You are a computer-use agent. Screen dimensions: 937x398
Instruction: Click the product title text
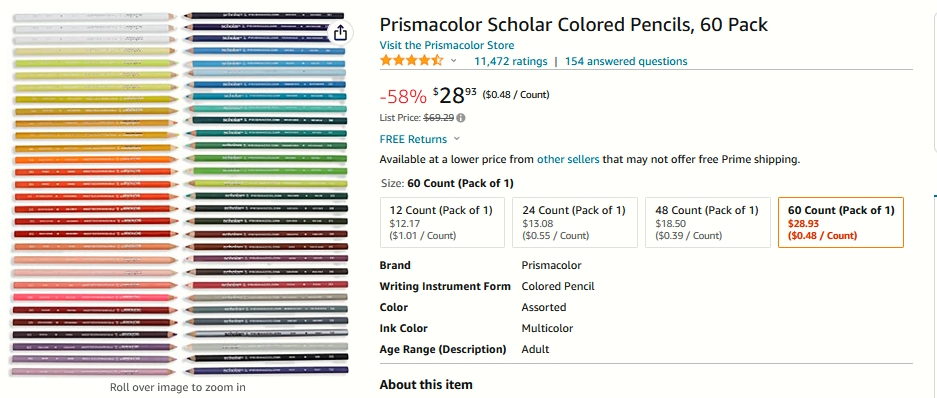coord(574,25)
